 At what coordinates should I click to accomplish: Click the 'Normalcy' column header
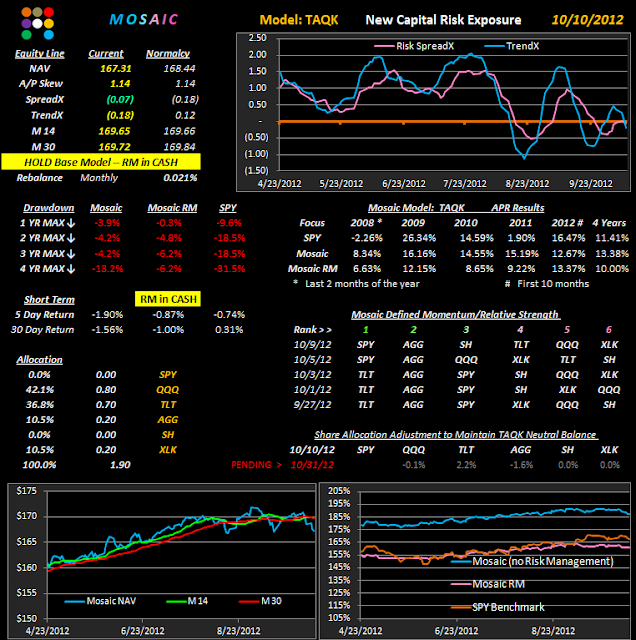[x=168, y=53]
